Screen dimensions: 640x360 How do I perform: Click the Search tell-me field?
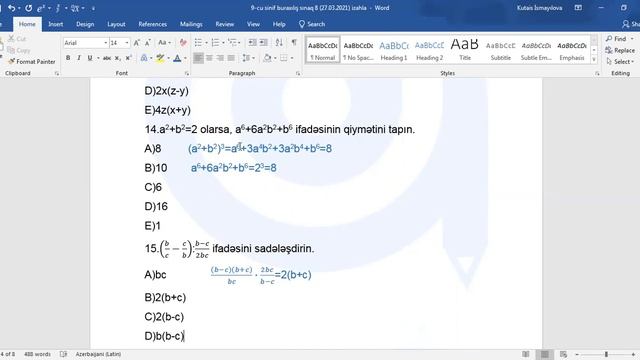[312, 24]
